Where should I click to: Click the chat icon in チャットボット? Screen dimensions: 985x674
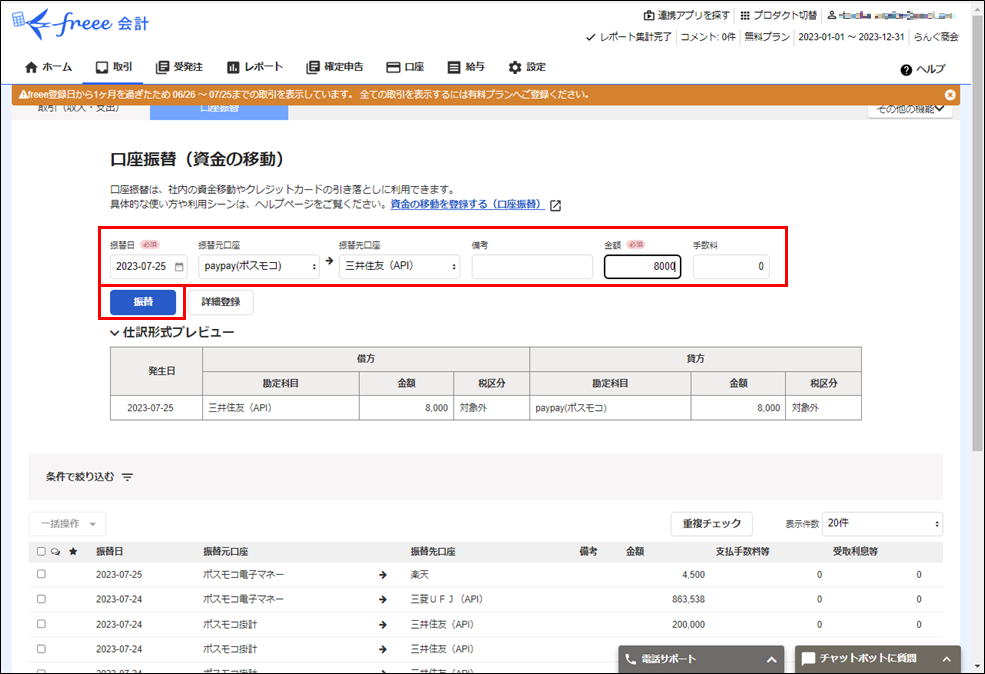click(808, 659)
